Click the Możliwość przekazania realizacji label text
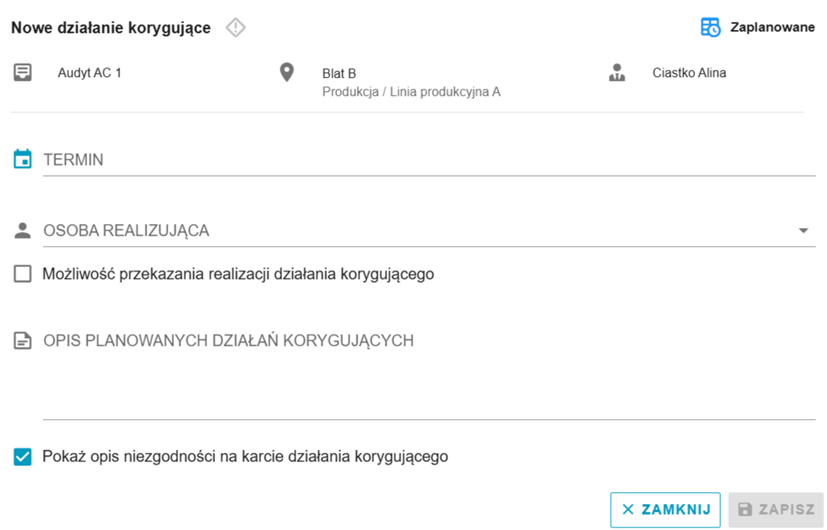Screen dimensions: 827x530 [238, 274]
